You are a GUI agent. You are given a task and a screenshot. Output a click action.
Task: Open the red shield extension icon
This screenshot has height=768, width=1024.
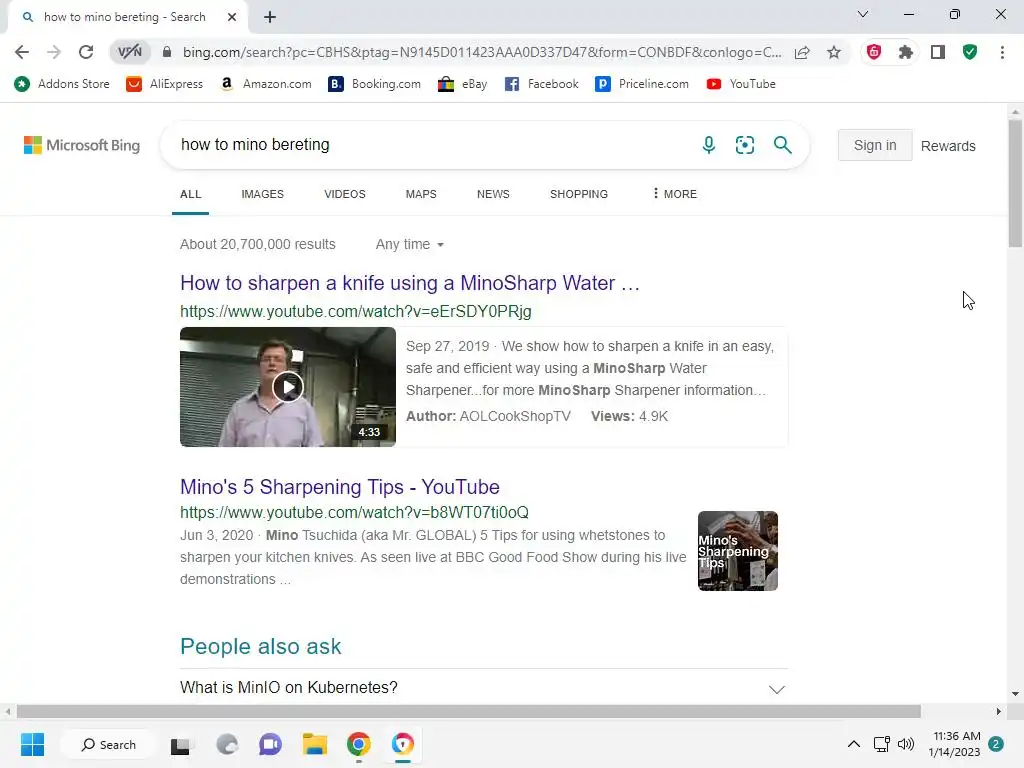coord(874,52)
